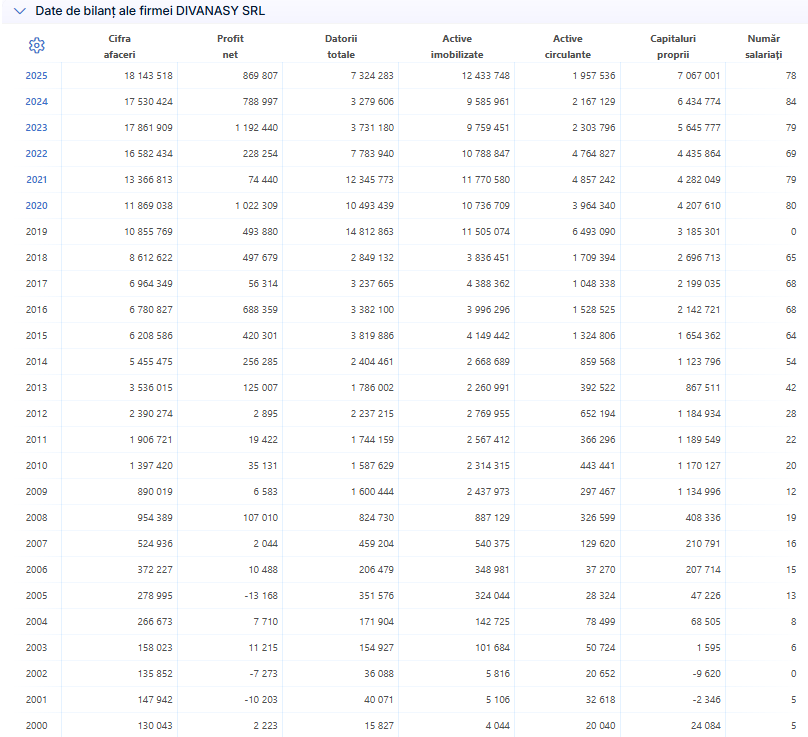Select current assets value 4 857 242
Screen dimensions: 808x737
594,180
